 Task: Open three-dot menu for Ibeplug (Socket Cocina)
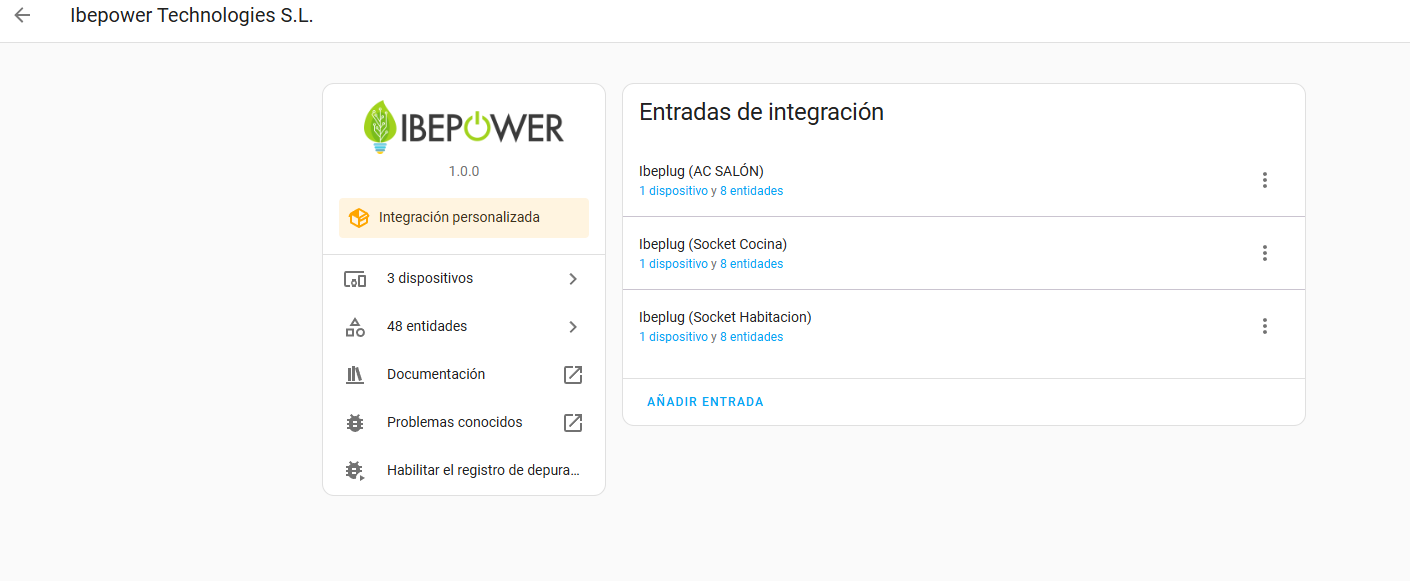(x=1265, y=253)
